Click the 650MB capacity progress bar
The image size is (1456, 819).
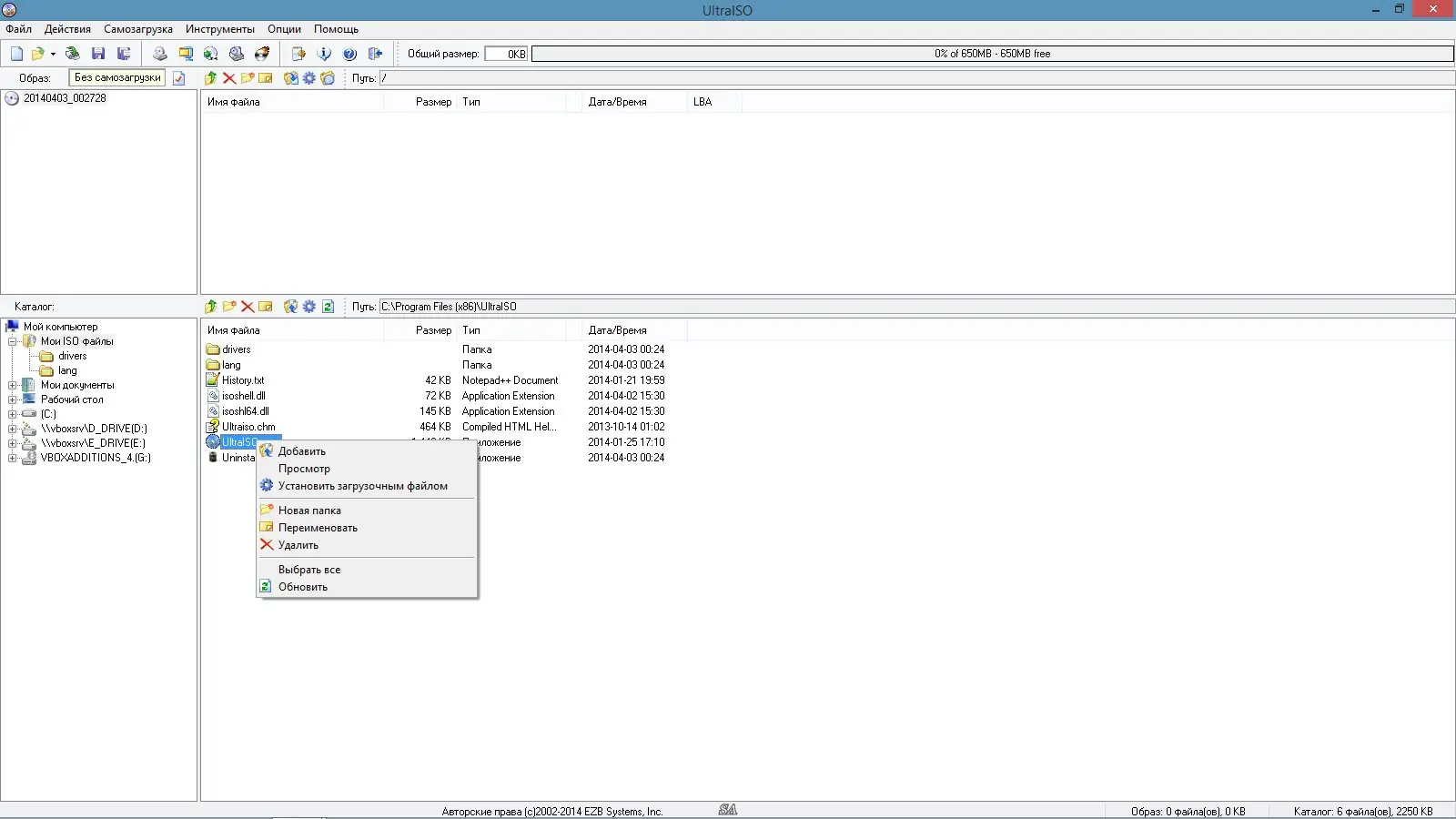click(x=990, y=54)
